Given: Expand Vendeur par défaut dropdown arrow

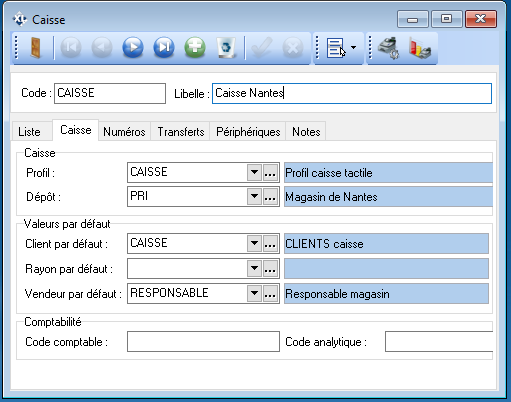Looking at the screenshot, I should tap(254, 293).
